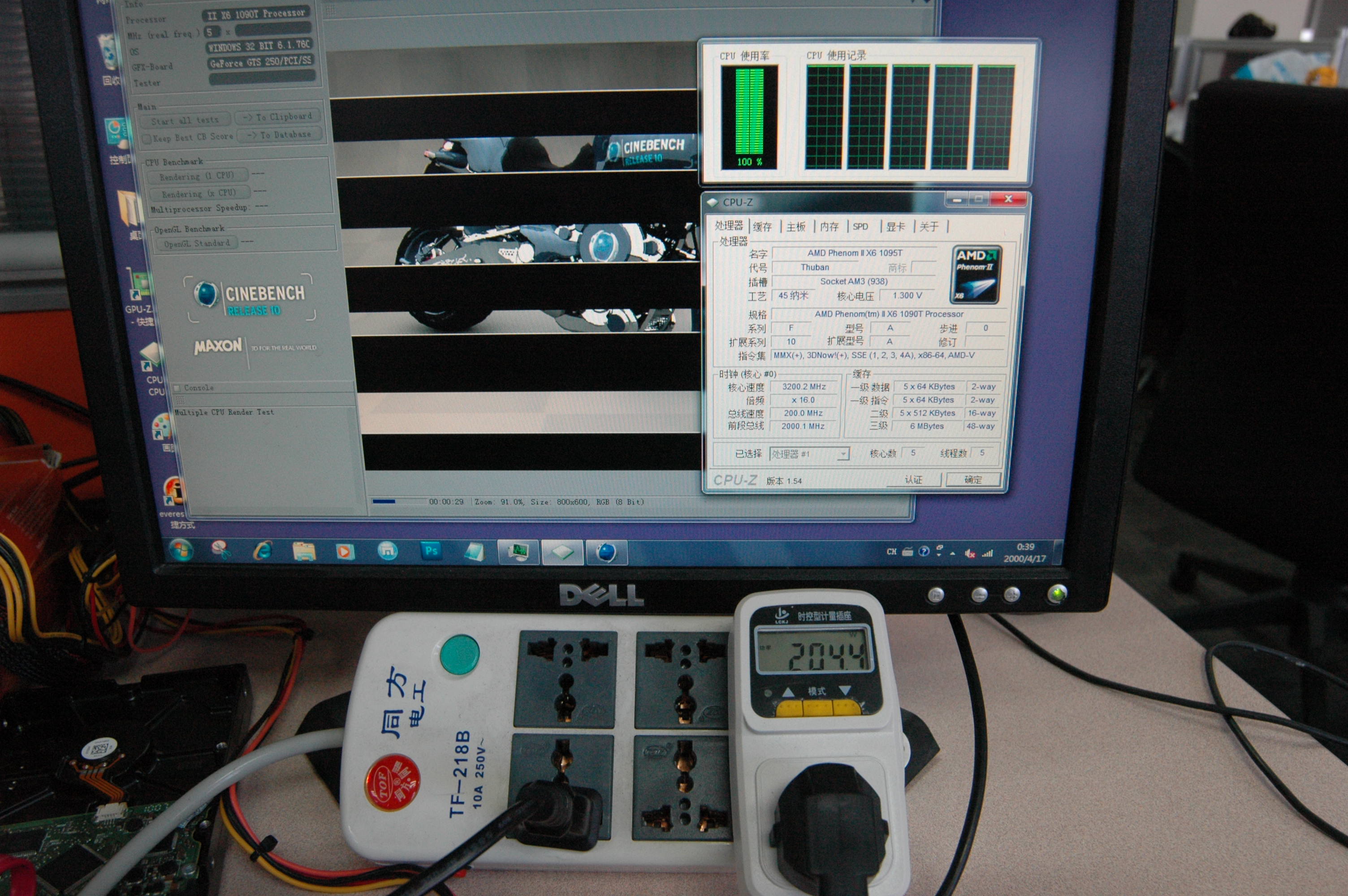
Task: Click the muted volume tray icon
Action: tap(970, 553)
